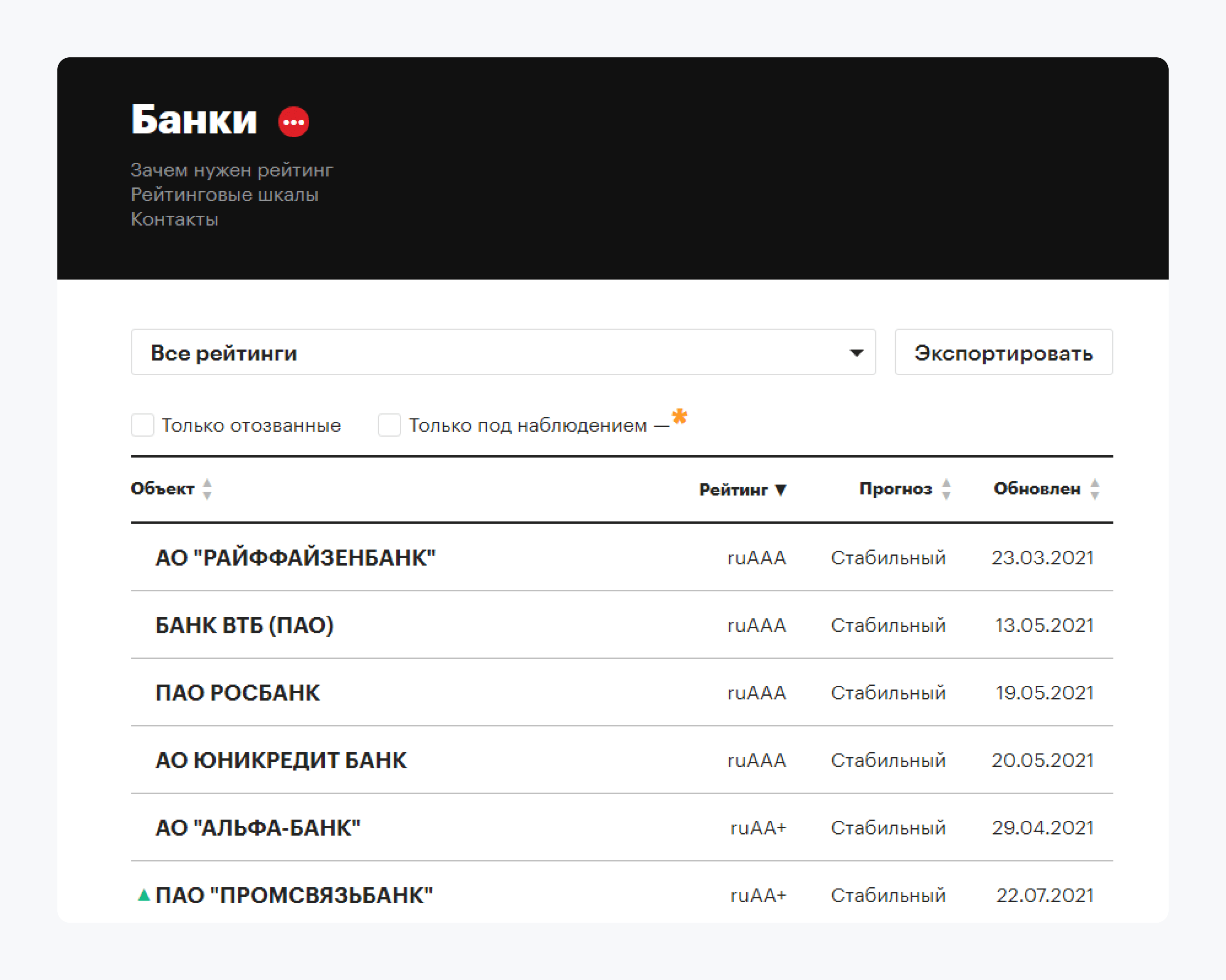Click the red ellipsis icon beside Банки
This screenshot has width=1226, height=980.
294,122
